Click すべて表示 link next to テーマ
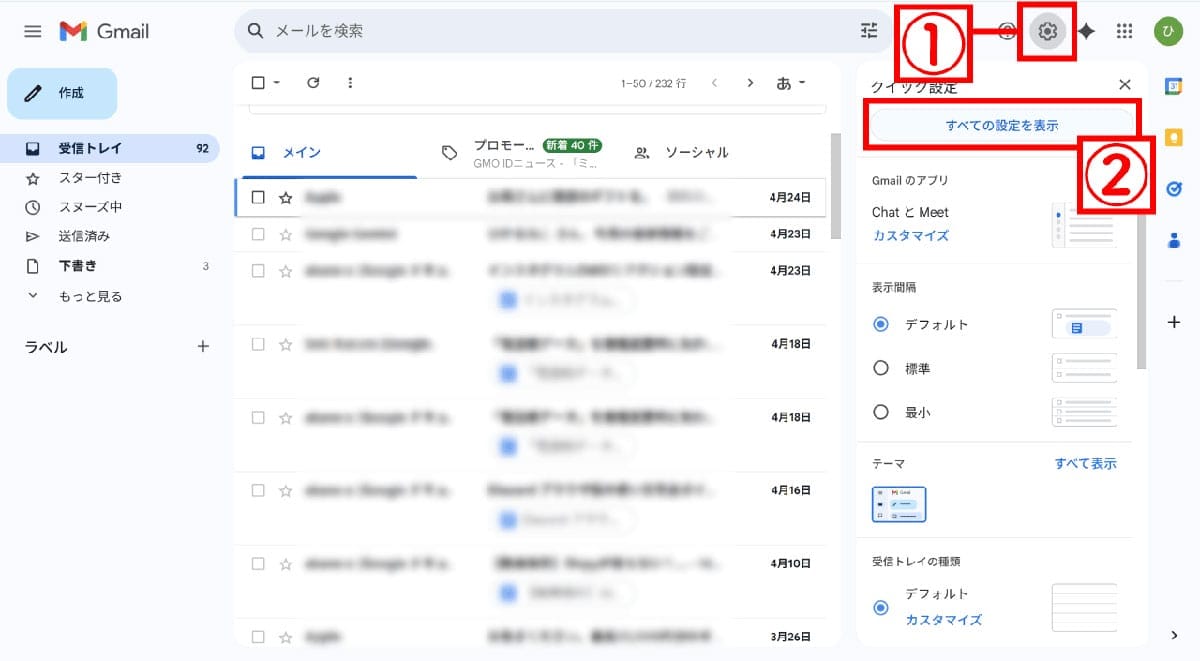Viewport: 1200px width, 661px height. [1085, 463]
